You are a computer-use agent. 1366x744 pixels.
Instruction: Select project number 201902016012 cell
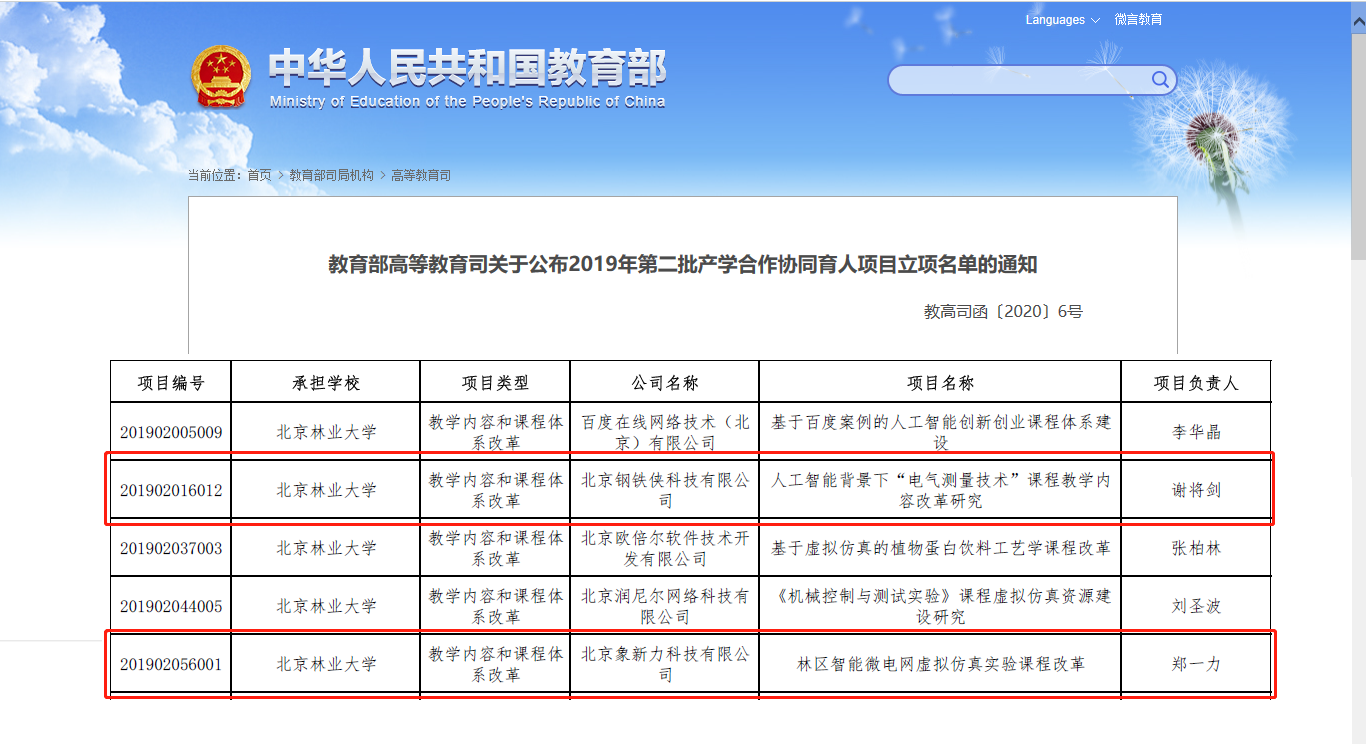(x=171, y=491)
